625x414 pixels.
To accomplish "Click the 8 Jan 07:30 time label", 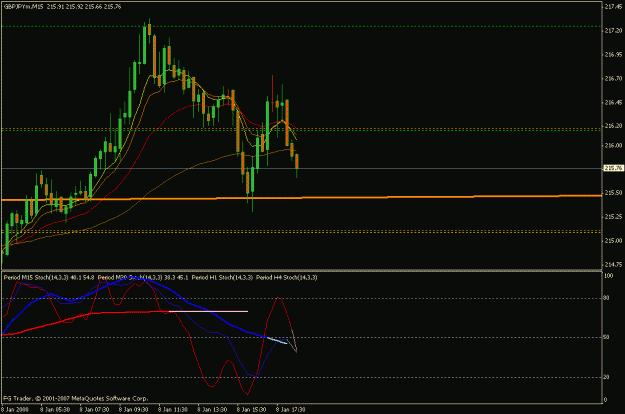I will [x=94, y=409].
